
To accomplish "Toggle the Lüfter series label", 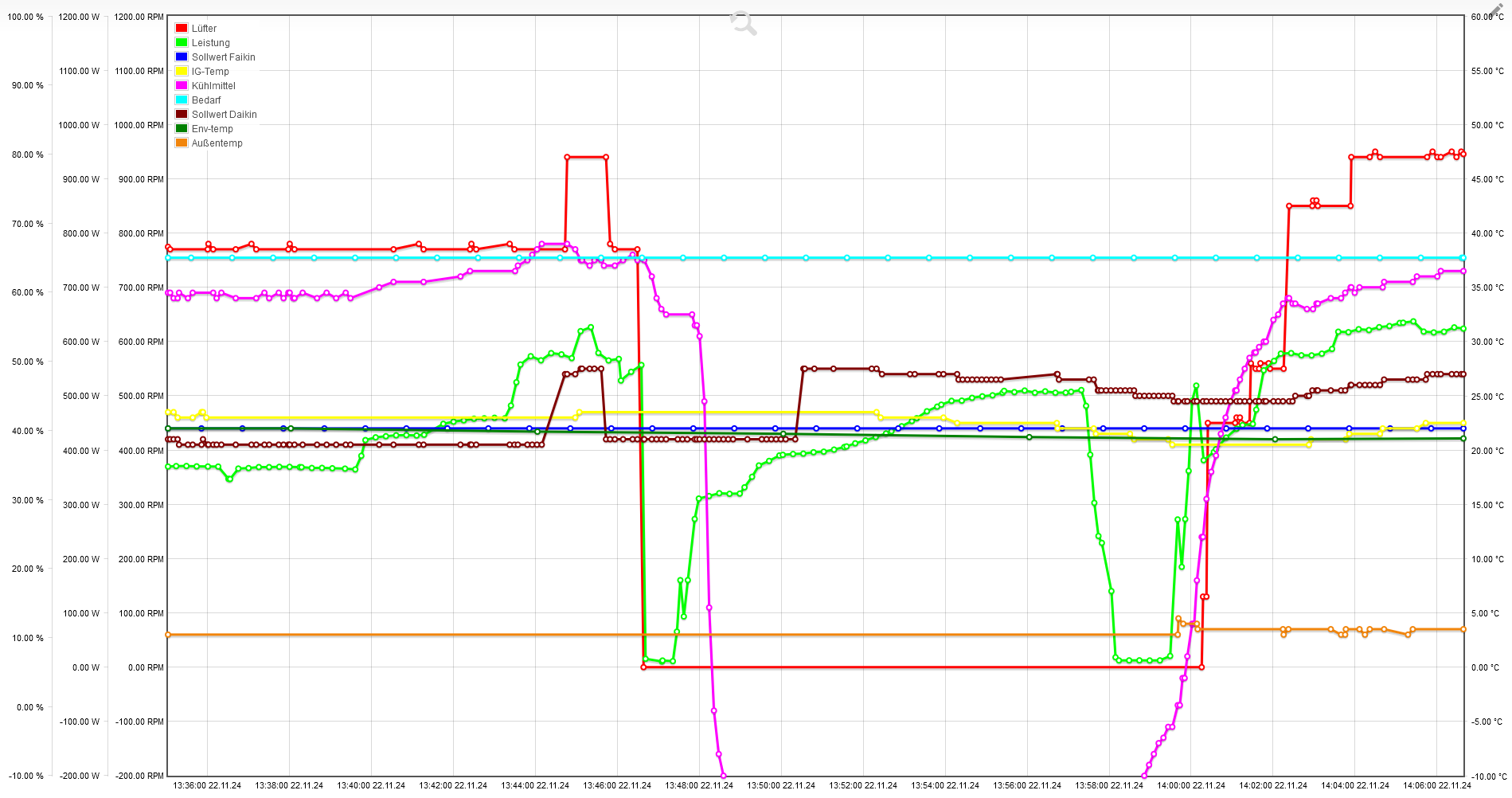I will (x=204, y=28).
